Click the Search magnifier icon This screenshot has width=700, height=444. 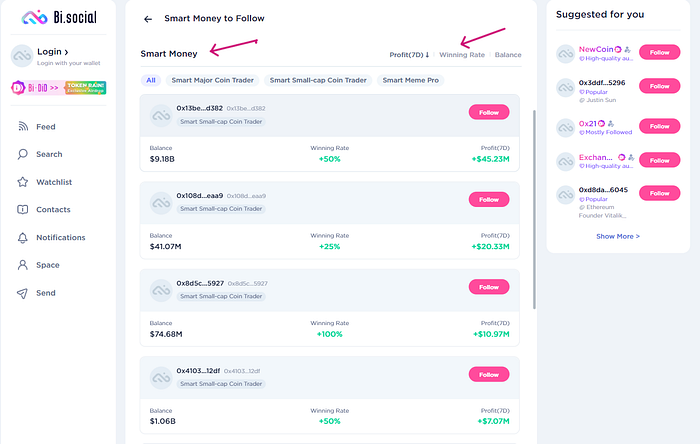click(x=23, y=155)
